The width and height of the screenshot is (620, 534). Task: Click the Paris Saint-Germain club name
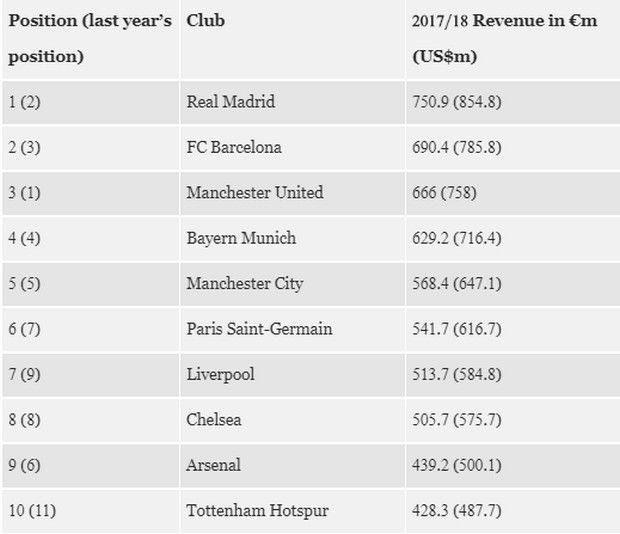259,329
